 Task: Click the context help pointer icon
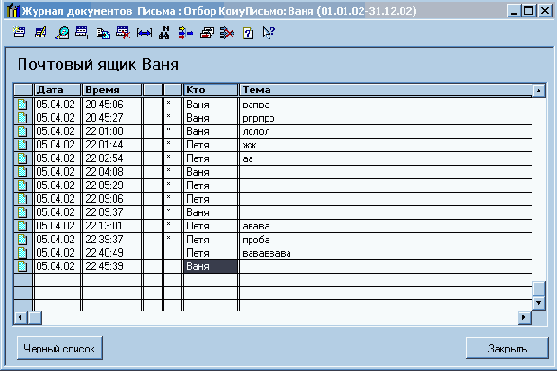268,32
